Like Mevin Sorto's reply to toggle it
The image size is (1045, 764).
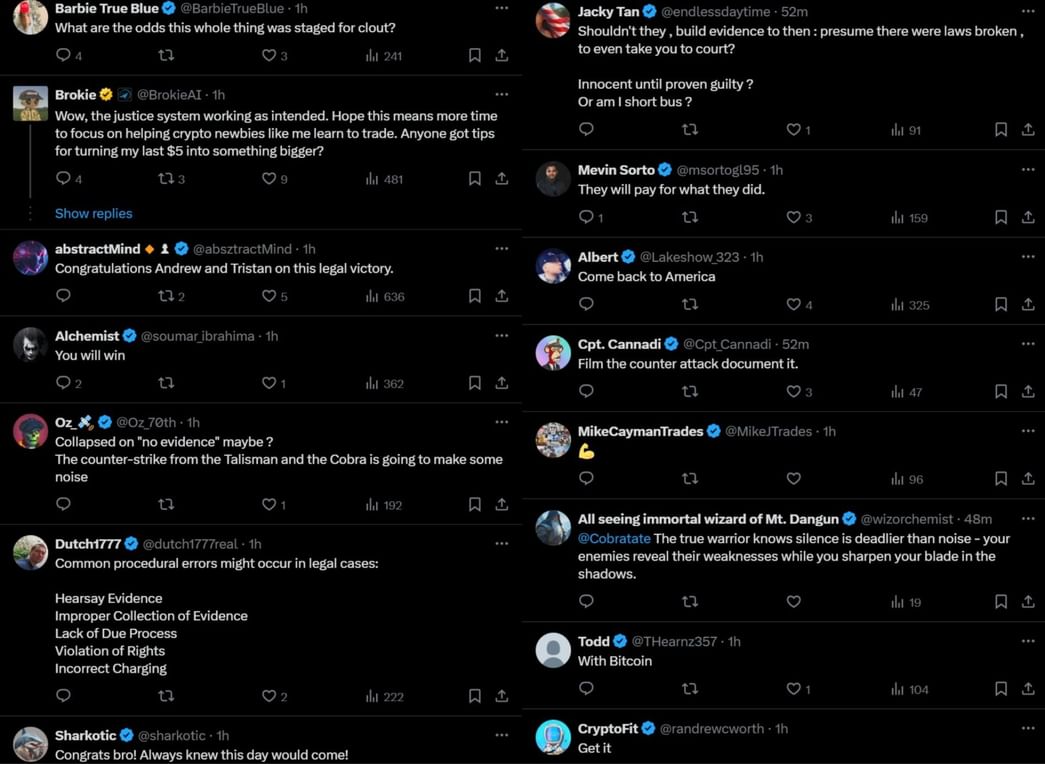[793, 218]
